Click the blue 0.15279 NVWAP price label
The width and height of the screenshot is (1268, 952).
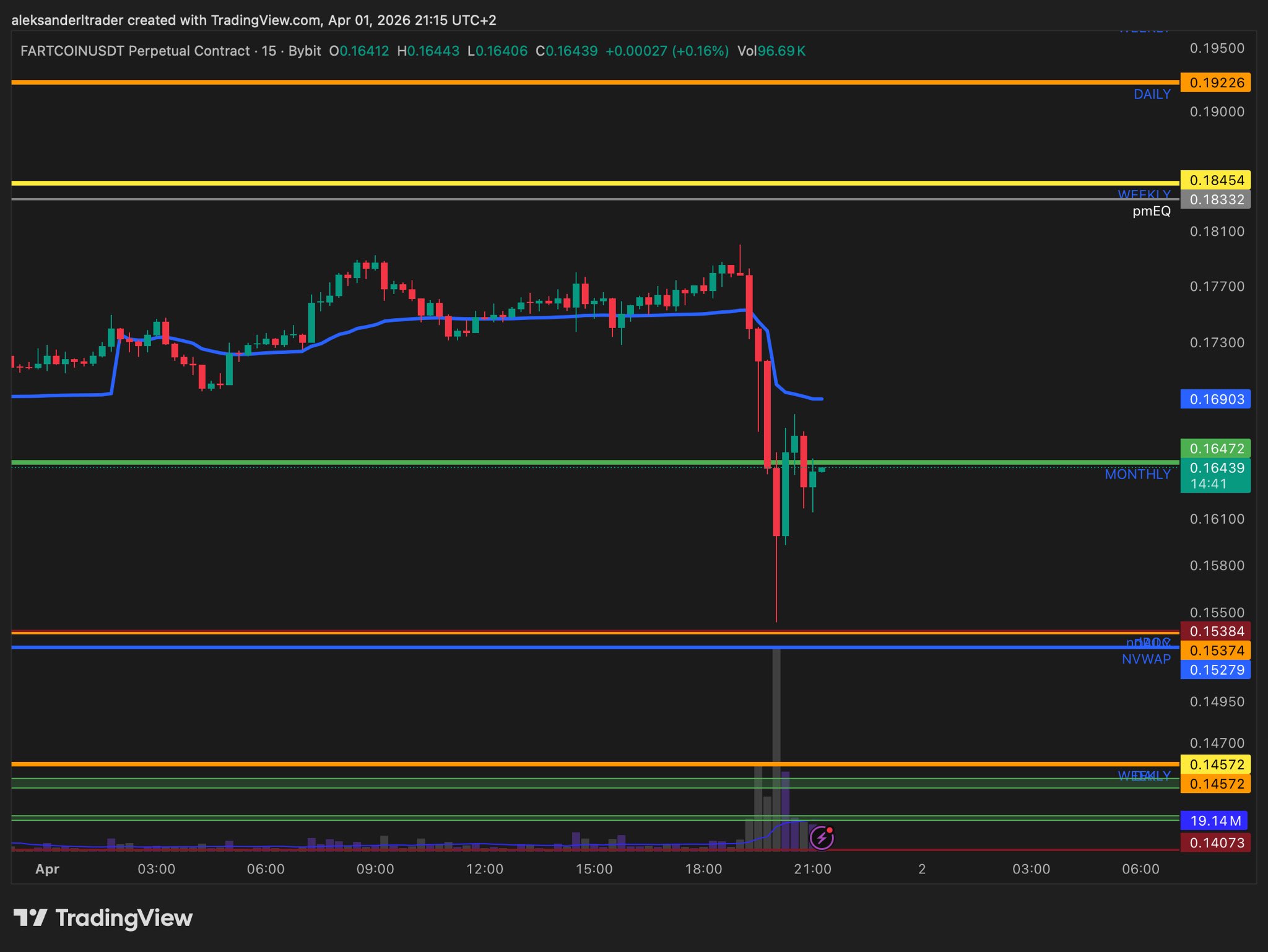coord(1215,670)
